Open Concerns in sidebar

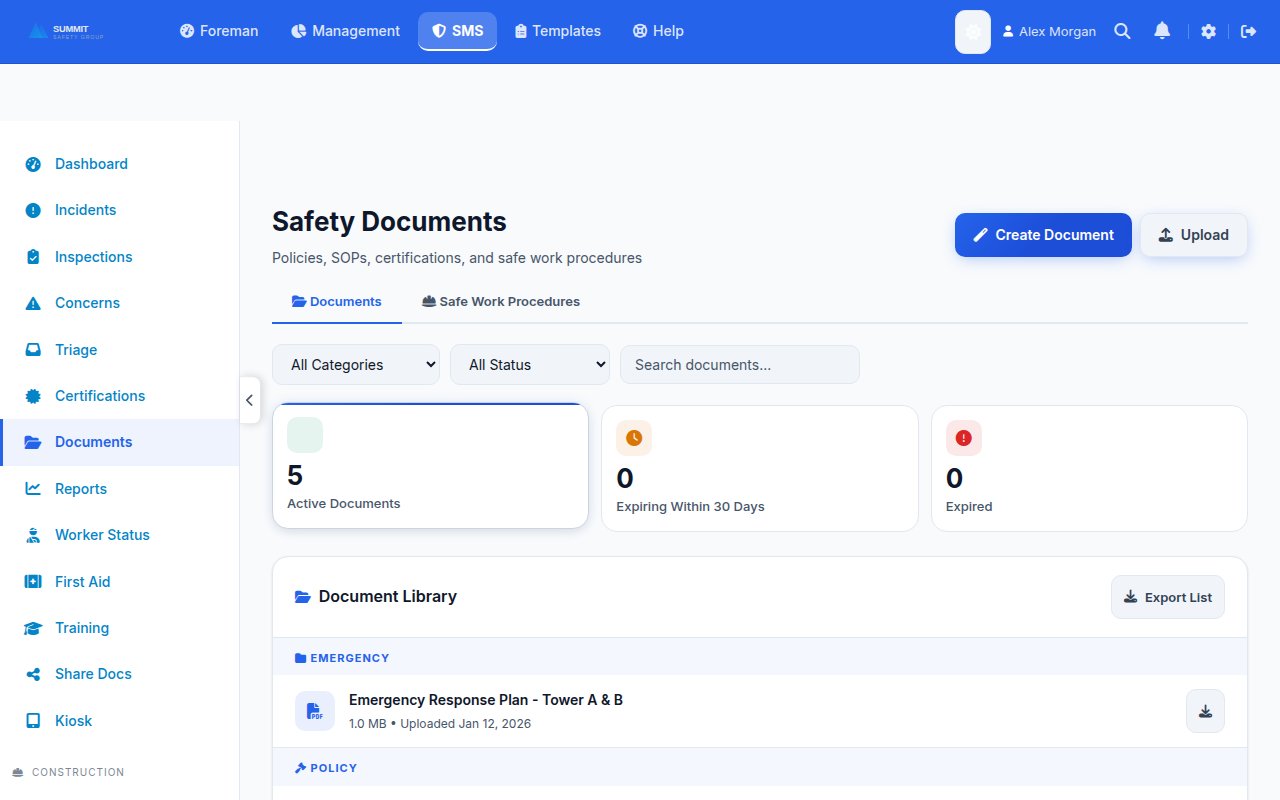click(x=120, y=303)
